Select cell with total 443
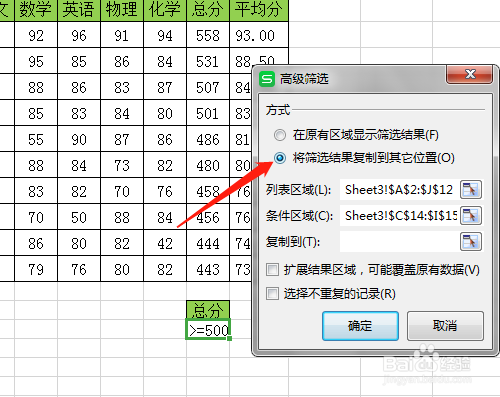The height and width of the screenshot is (397, 500). tap(208, 269)
